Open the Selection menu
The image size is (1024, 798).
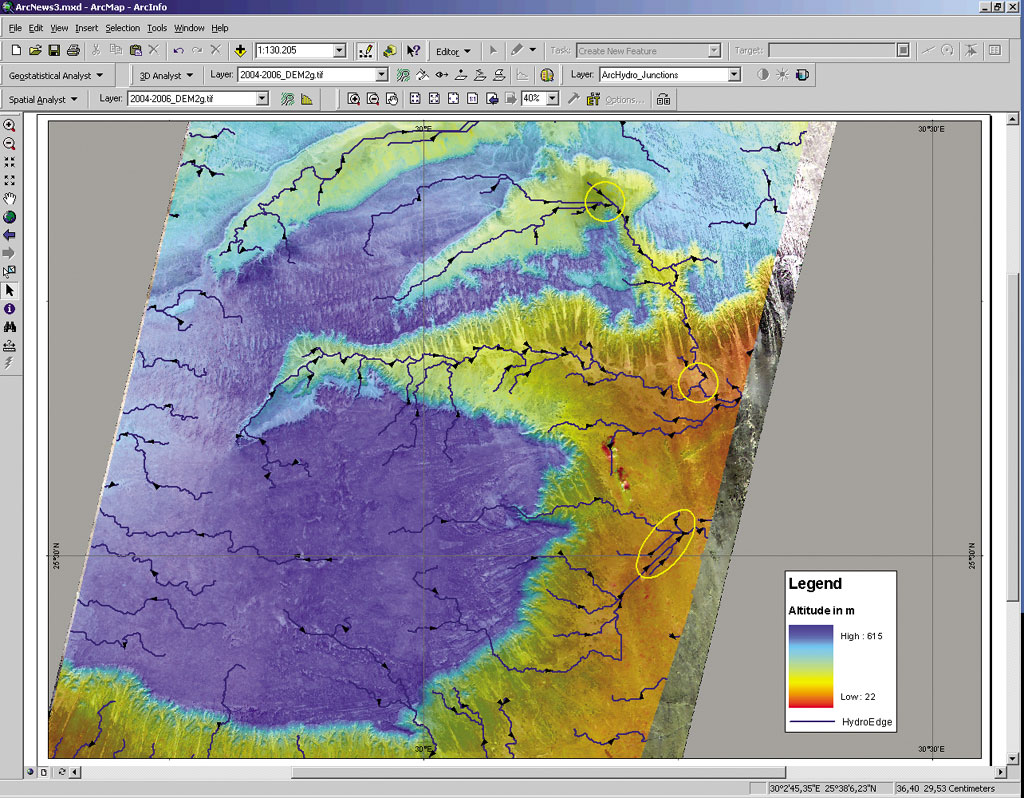coord(123,28)
